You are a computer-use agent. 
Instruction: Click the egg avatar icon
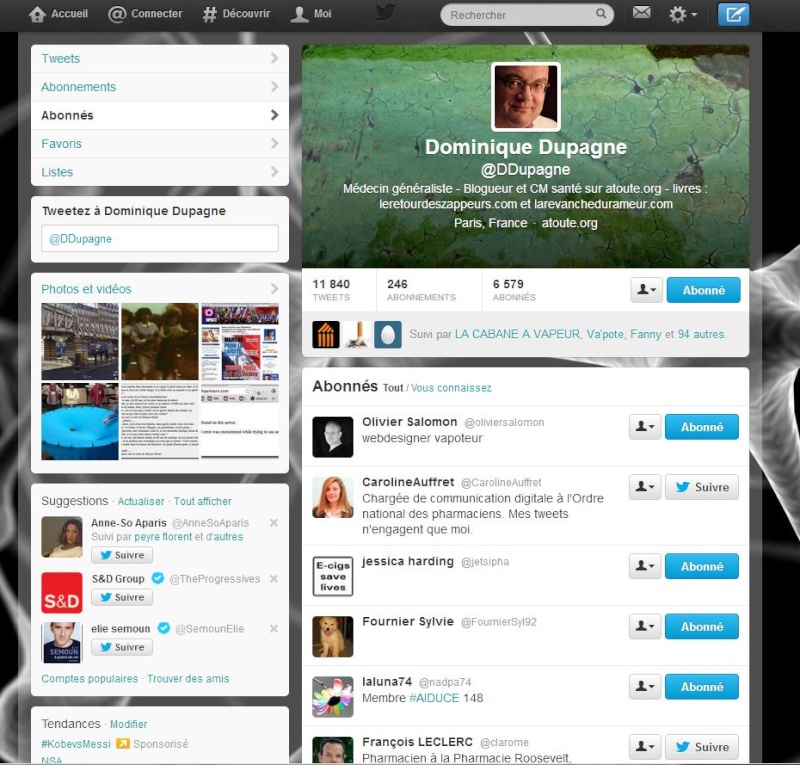388,335
